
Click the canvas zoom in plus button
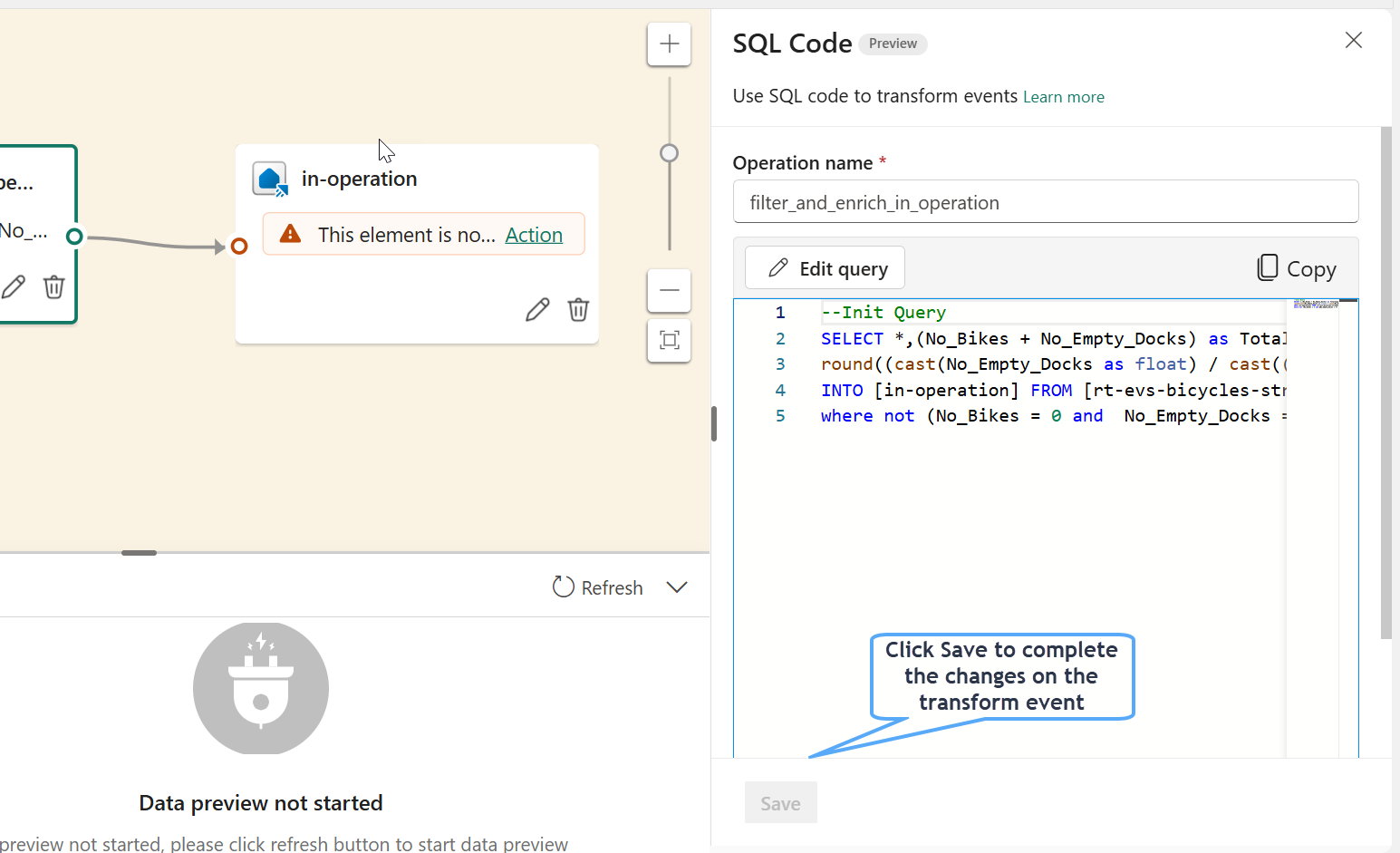(x=669, y=44)
